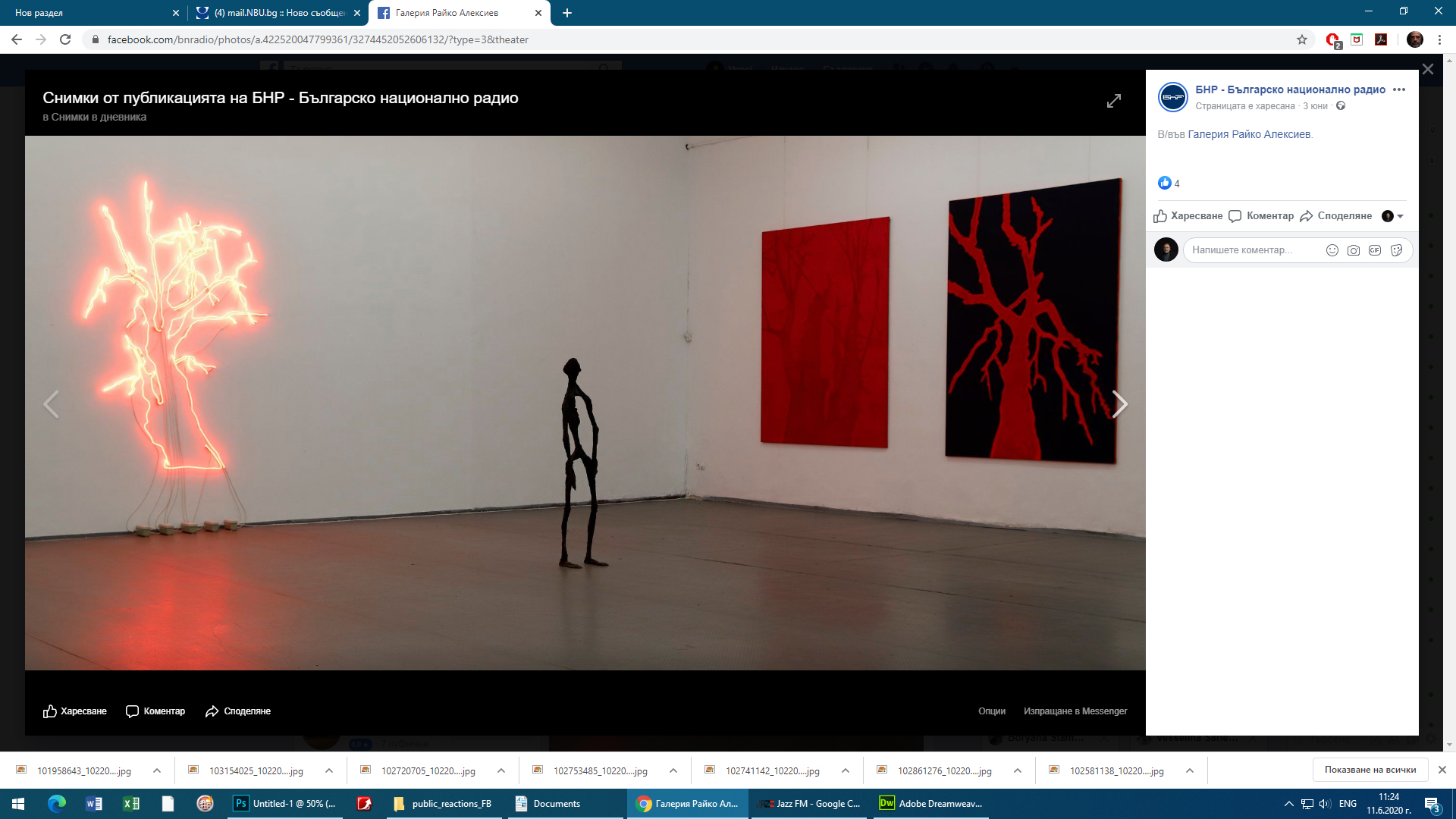Click the gallery photo with neon tree
Image resolution: width=1456 pixels, height=819 pixels.
[585, 403]
